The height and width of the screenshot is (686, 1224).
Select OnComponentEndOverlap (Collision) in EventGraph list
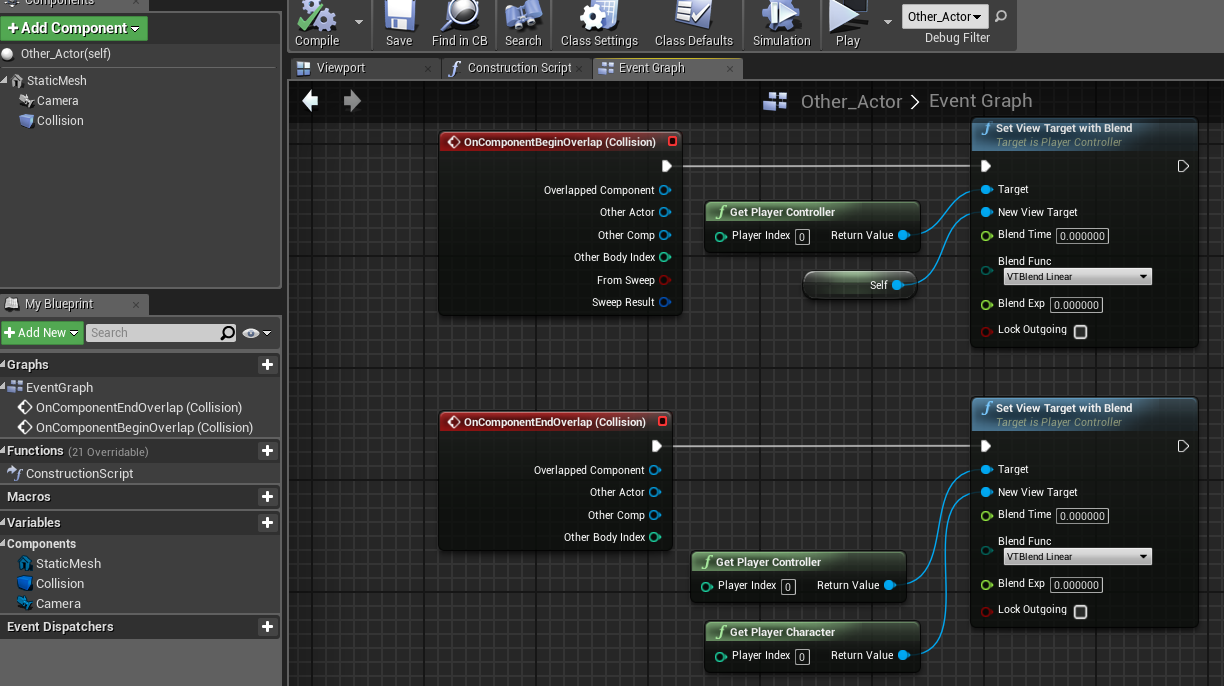pos(139,408)
